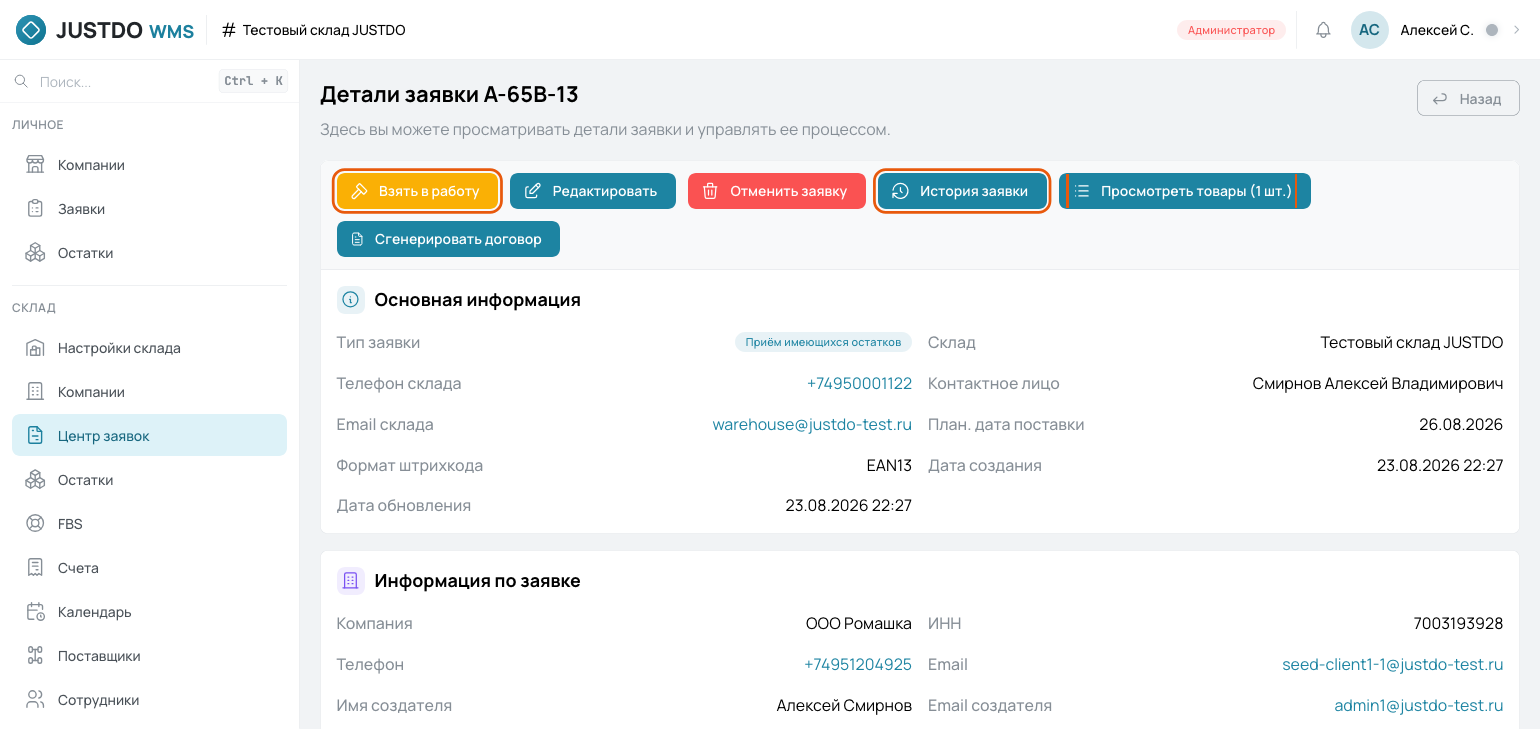Click the Поставщики icon
The width and height of the screenshot is (1540, 729).
pyautogui.click(x=35, y=656)
